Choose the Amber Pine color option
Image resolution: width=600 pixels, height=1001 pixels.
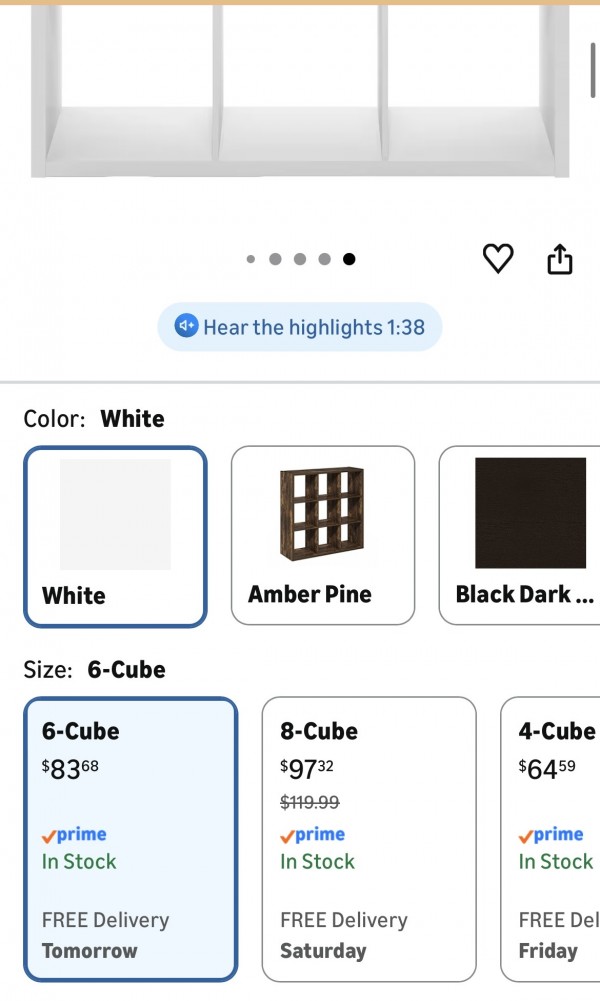tap(322, 536)
